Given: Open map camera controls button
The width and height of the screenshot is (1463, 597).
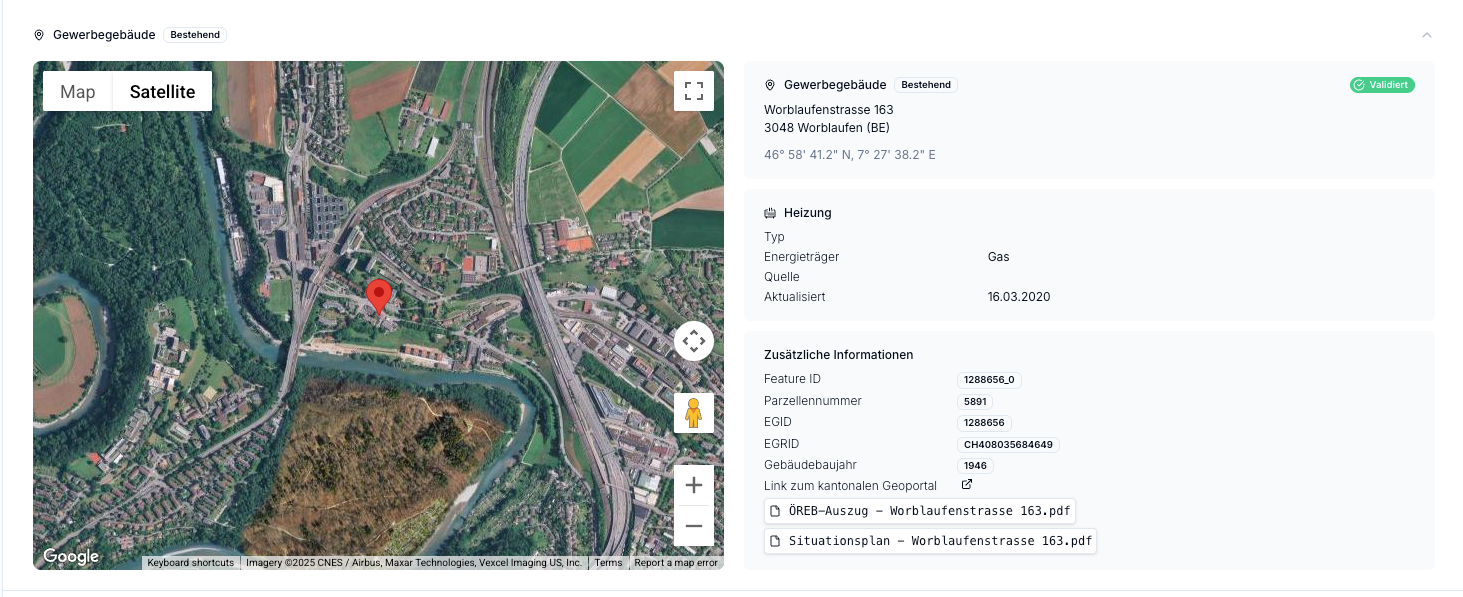Looking at the screenshot, I should 693,341.
